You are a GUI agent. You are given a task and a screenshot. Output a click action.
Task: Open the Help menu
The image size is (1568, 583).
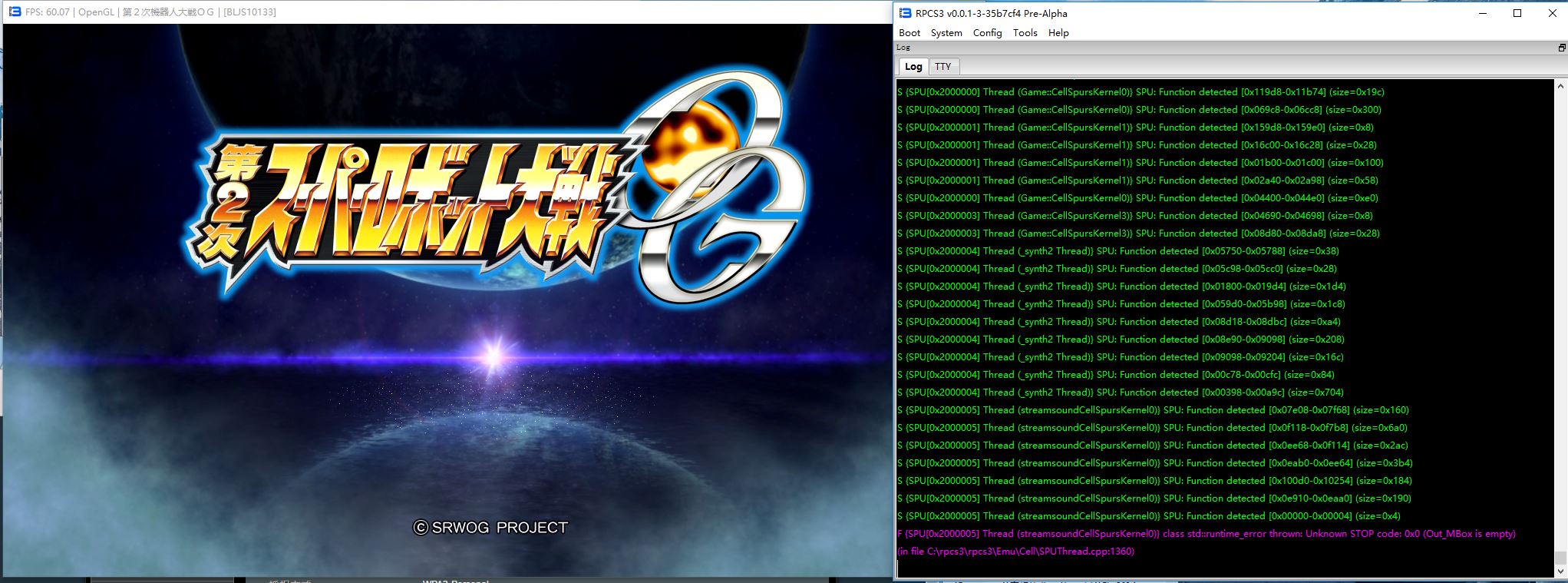[1058, 33]
